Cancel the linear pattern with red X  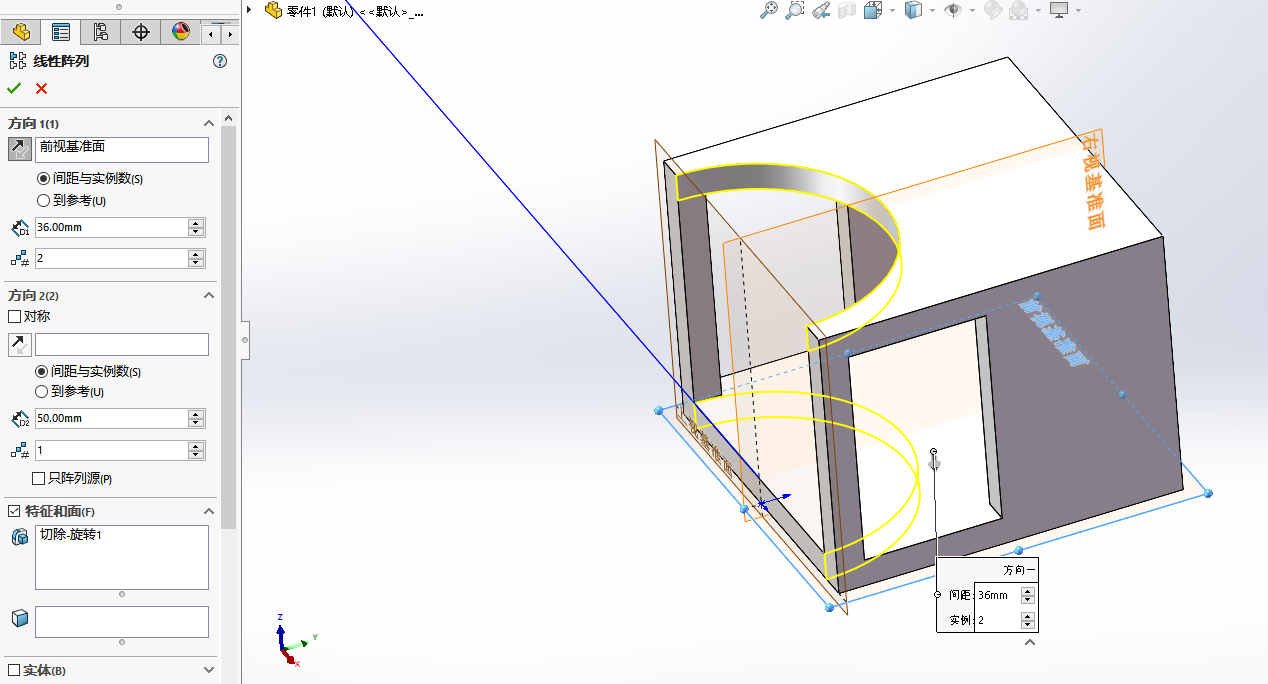[x=41, y=89]
